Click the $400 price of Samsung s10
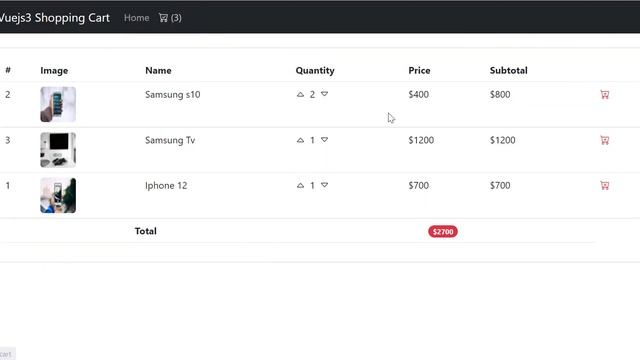 [x=418, y=95]
